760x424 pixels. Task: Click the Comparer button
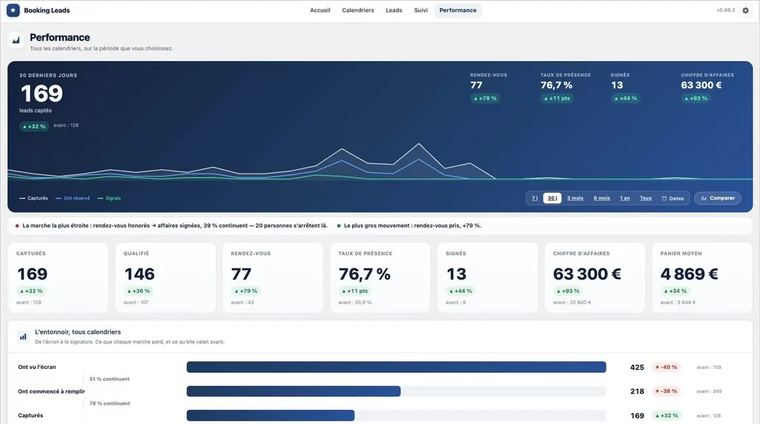[x=717, y=198]
